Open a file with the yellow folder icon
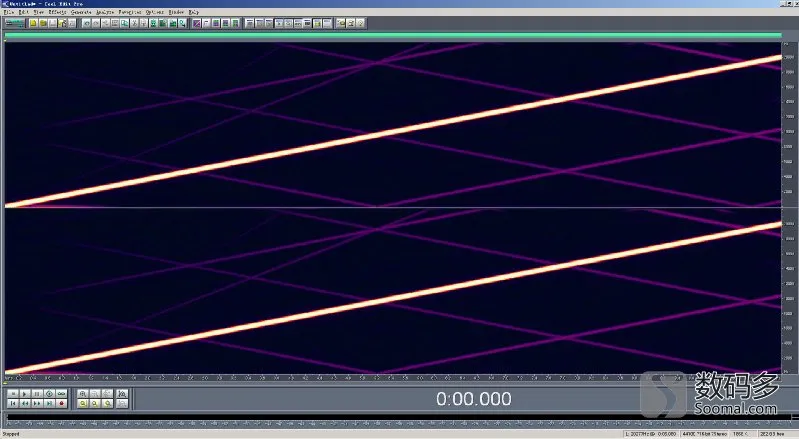799x439 pixels. point(43,23)
